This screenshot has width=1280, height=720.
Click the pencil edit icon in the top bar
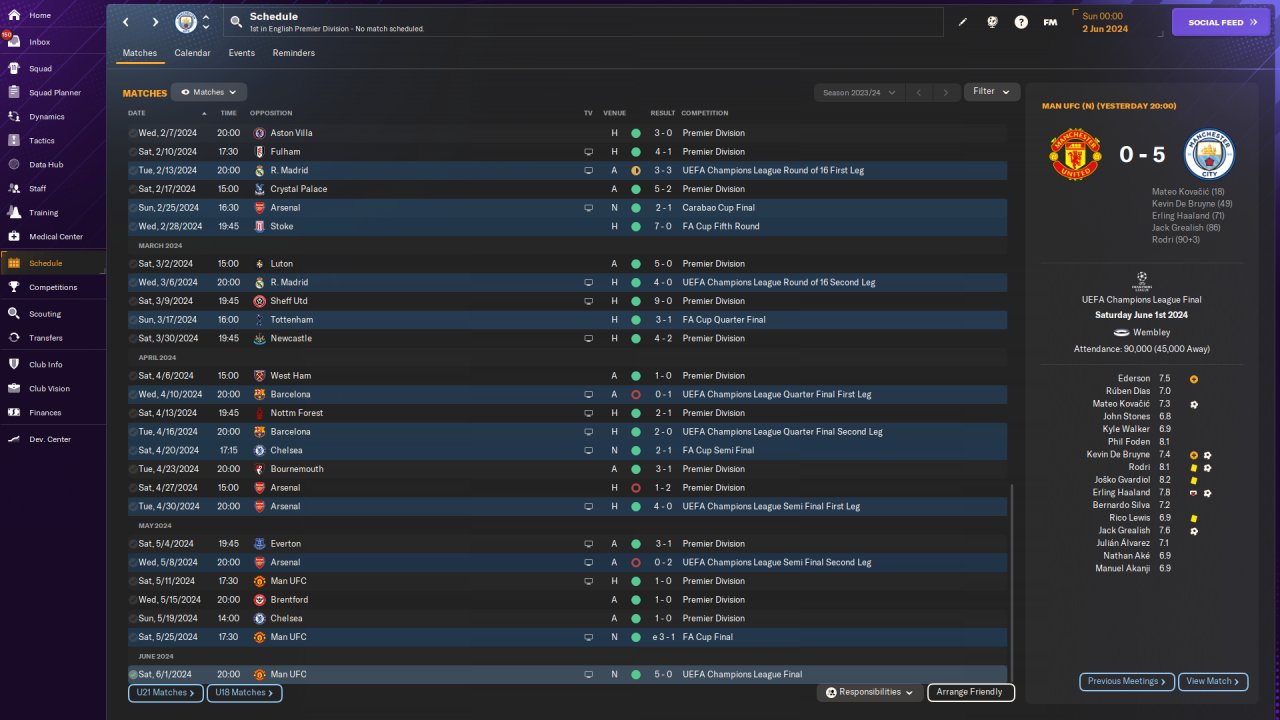963,22
